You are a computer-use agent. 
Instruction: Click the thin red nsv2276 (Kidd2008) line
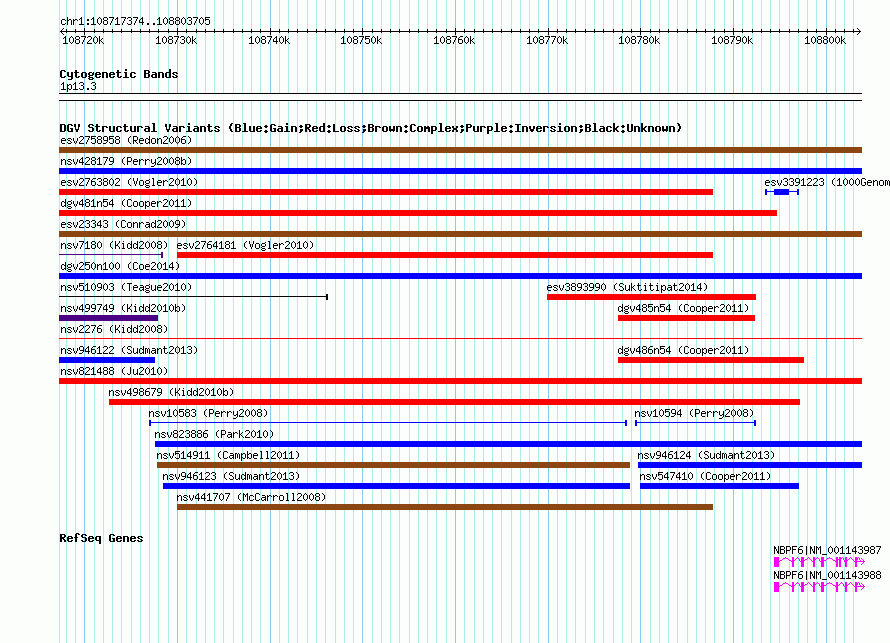click(x=460, y=339)
